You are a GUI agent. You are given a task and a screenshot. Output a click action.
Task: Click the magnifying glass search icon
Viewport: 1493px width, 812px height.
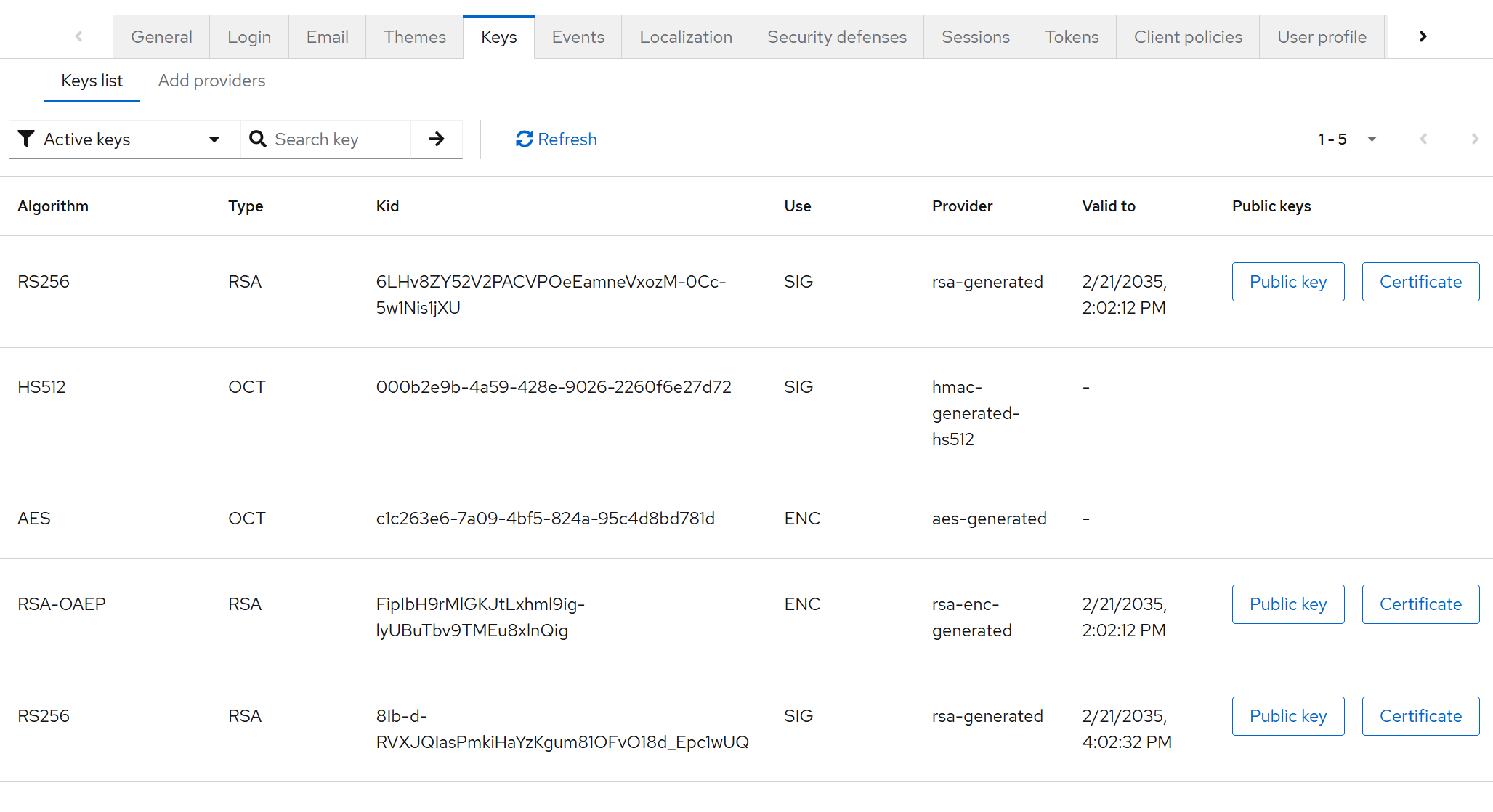[257, 139]
